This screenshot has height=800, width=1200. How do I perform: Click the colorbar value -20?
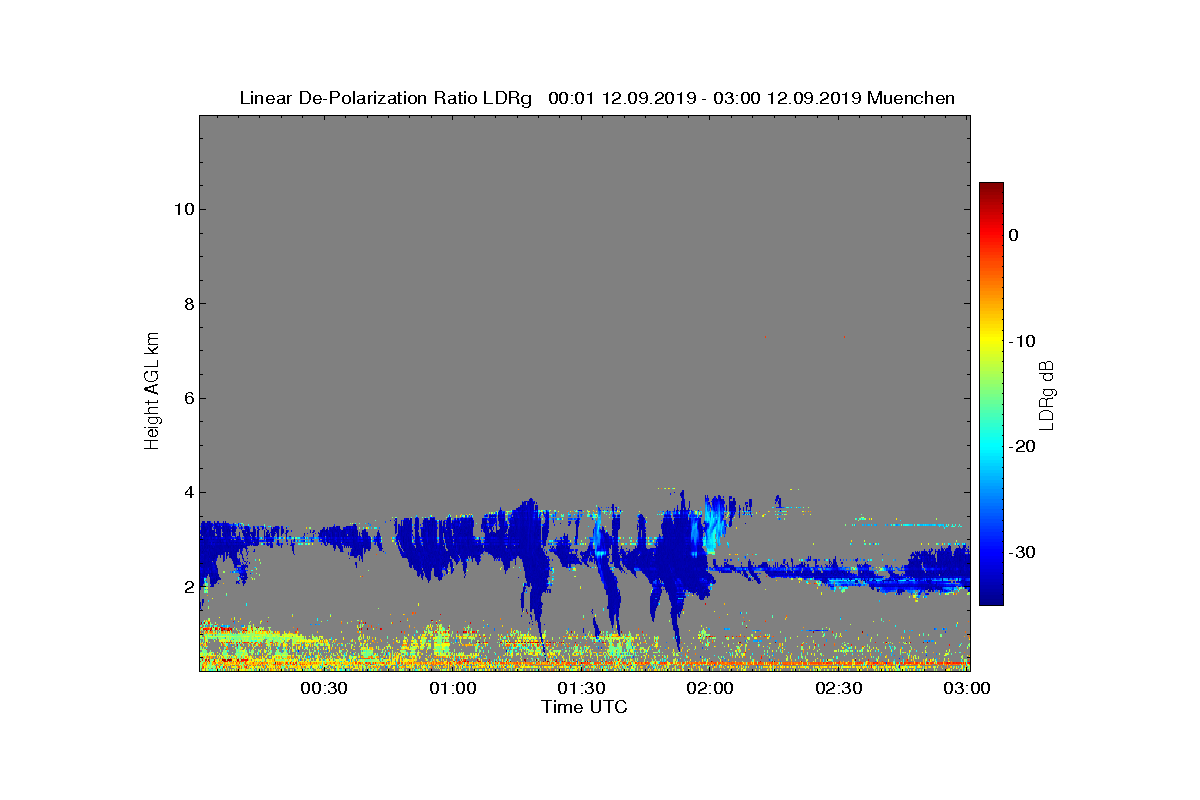click(x=1022, y=447)
